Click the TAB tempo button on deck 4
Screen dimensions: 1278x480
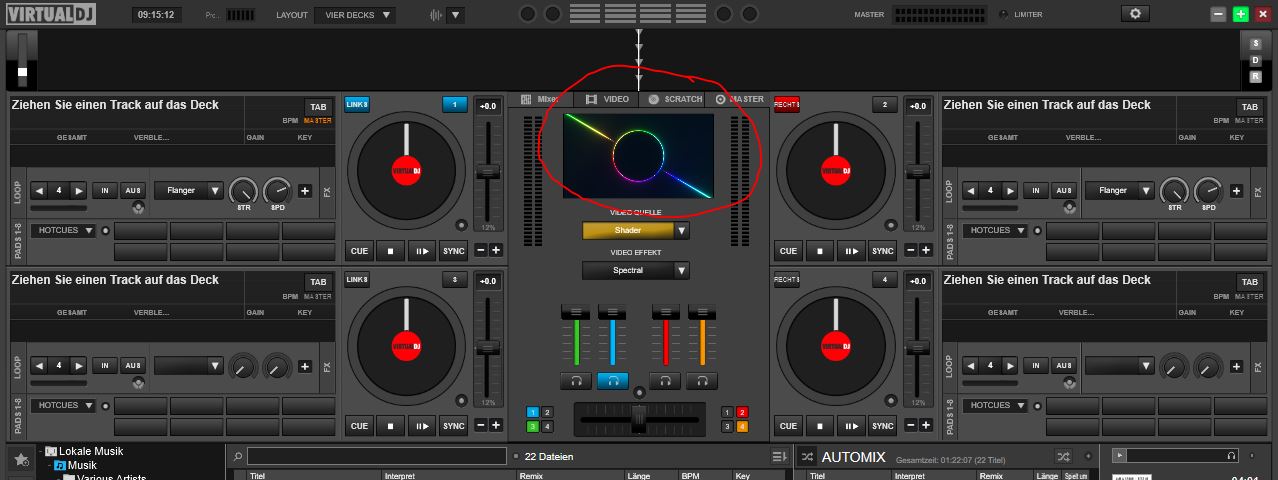coord(1249,282)
